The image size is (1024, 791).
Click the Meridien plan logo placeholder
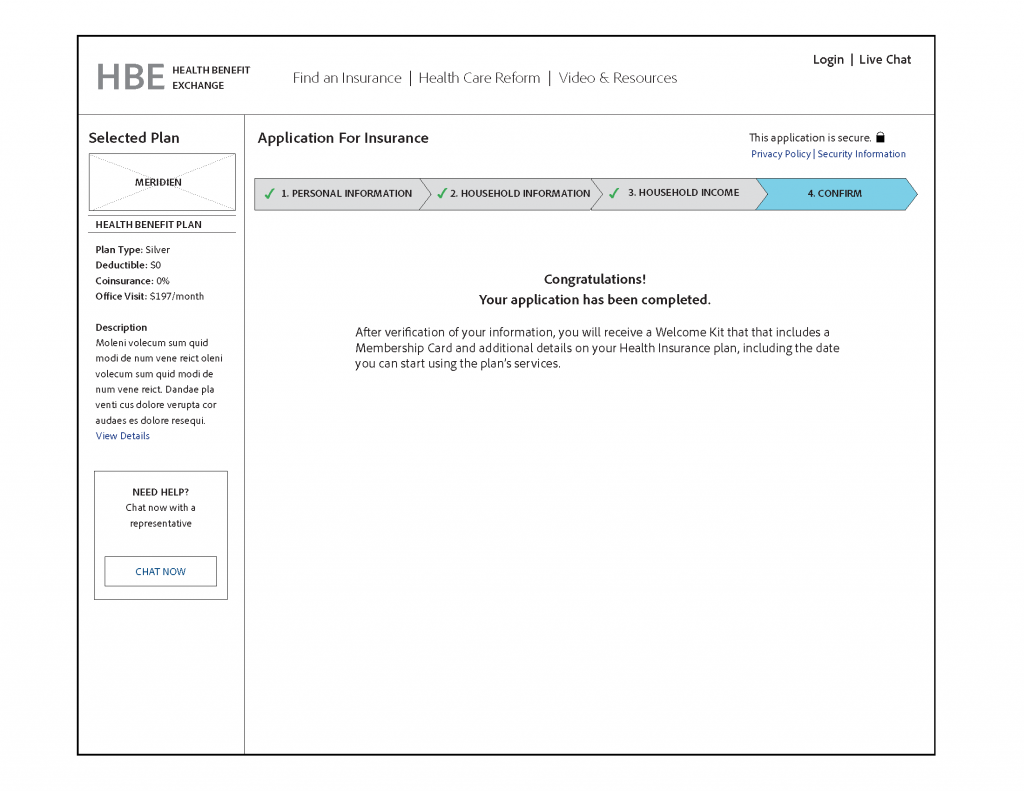162,182
